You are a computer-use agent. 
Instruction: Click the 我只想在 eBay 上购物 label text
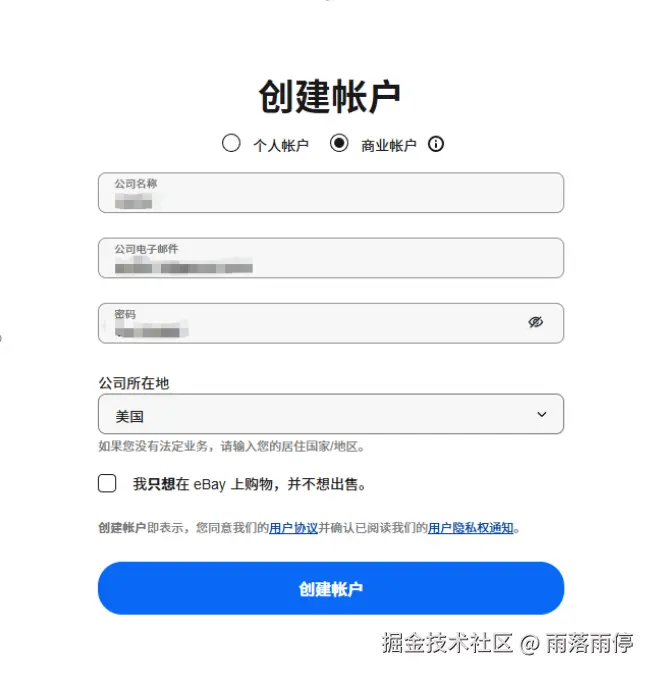(x=249, y=484)
